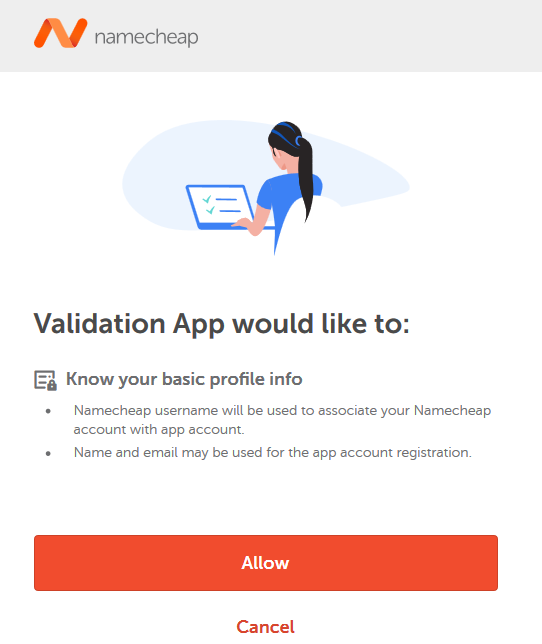Click the profile info lock icon
Image resolution: width=542 pixels, height=644 pixels.
click(x=45, y=380)
